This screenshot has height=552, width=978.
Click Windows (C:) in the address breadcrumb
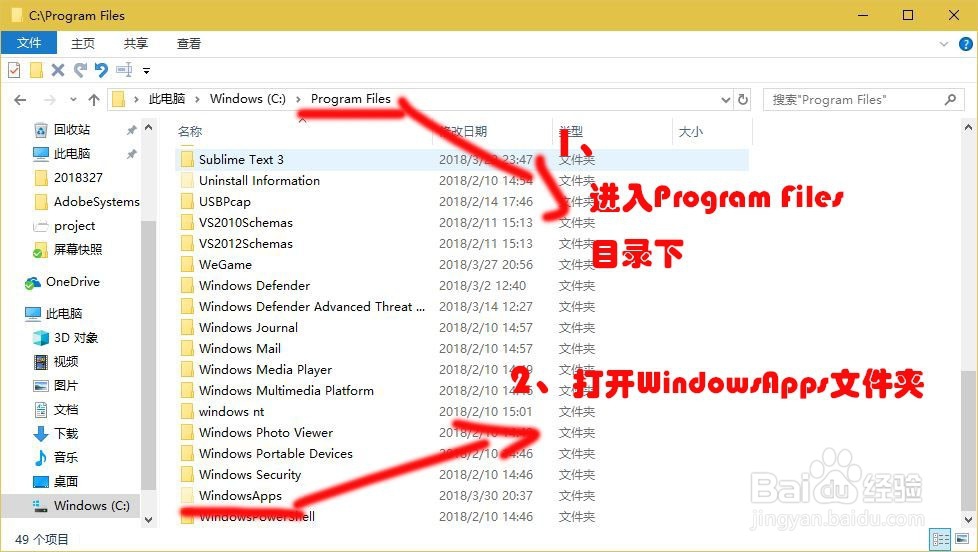[x=248, y=99]
